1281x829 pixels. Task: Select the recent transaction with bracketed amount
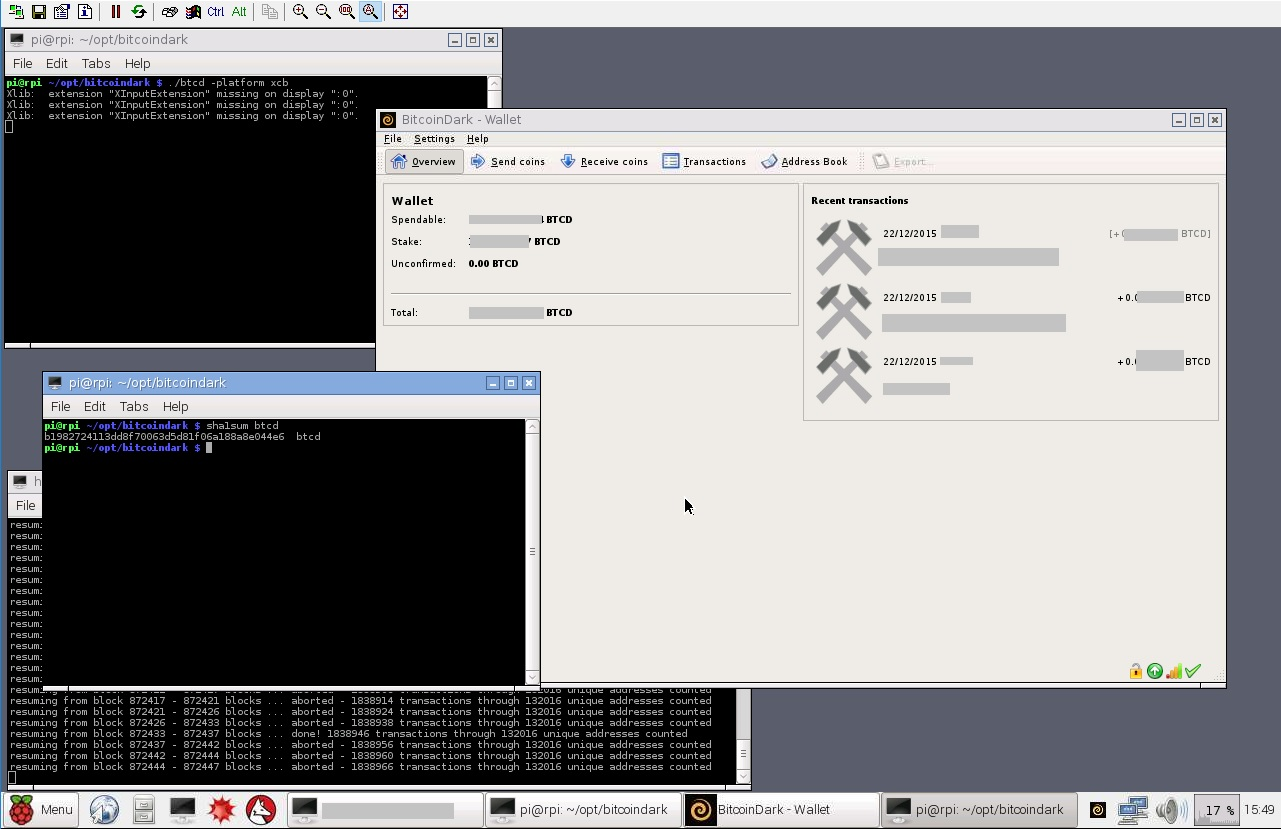(1011, 246)
